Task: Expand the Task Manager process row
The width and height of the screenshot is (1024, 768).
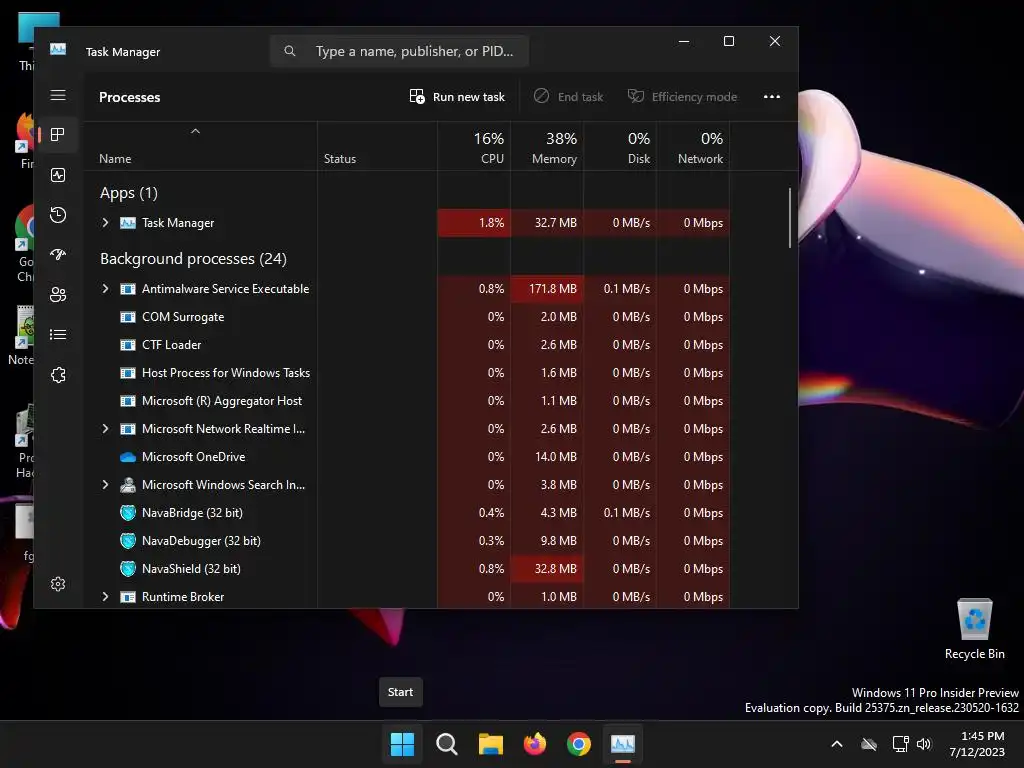Action: 106,223
